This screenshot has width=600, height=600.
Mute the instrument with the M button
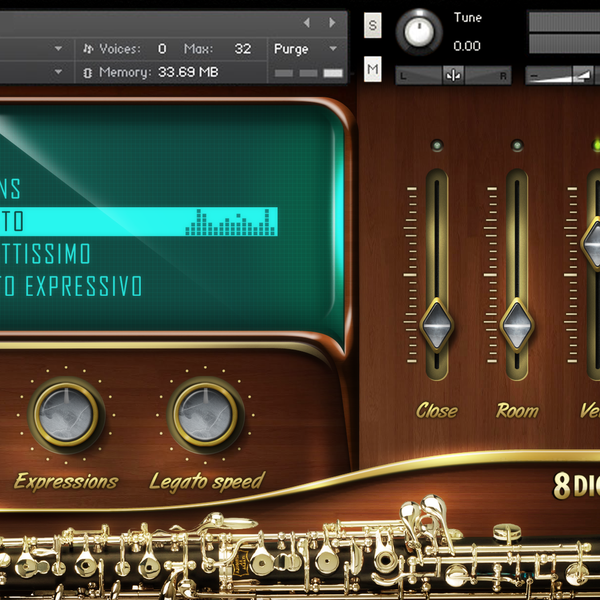[x=373, y=69]
